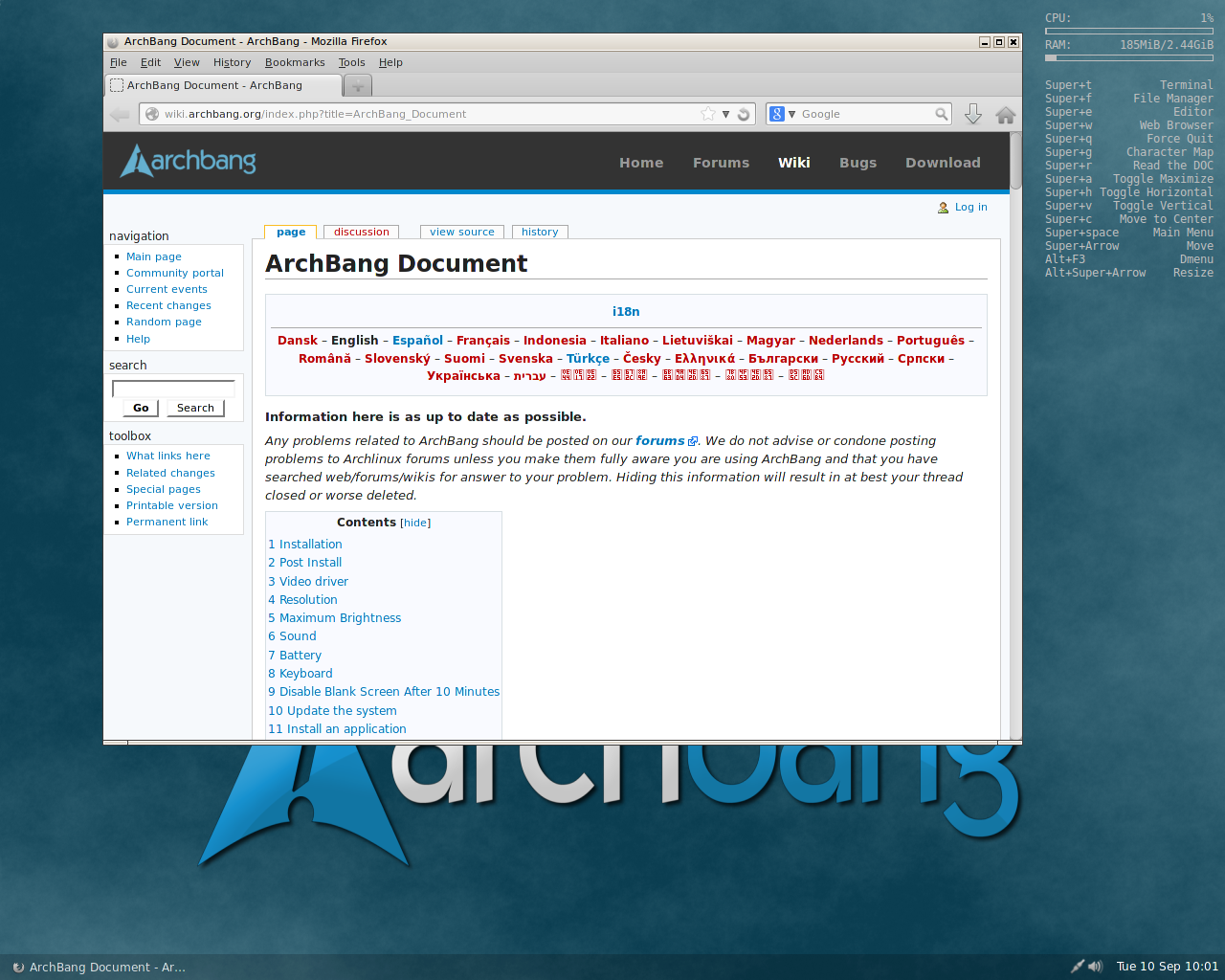
Task: Click the ArchBang logo in site header
Action: [x=188, y=160]
